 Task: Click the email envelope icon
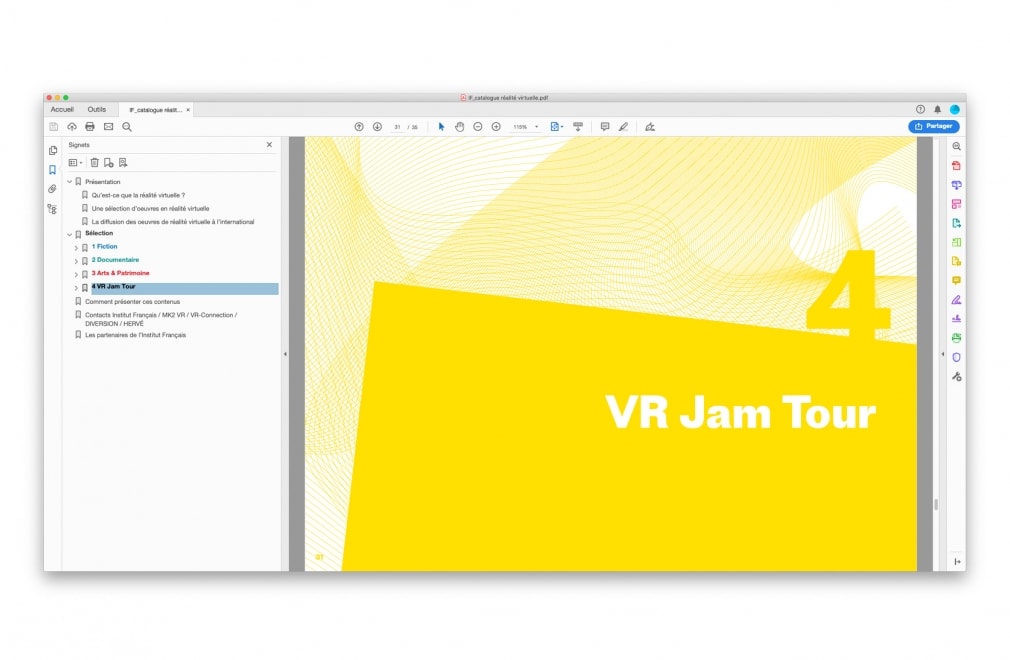[x=108, y=127]
